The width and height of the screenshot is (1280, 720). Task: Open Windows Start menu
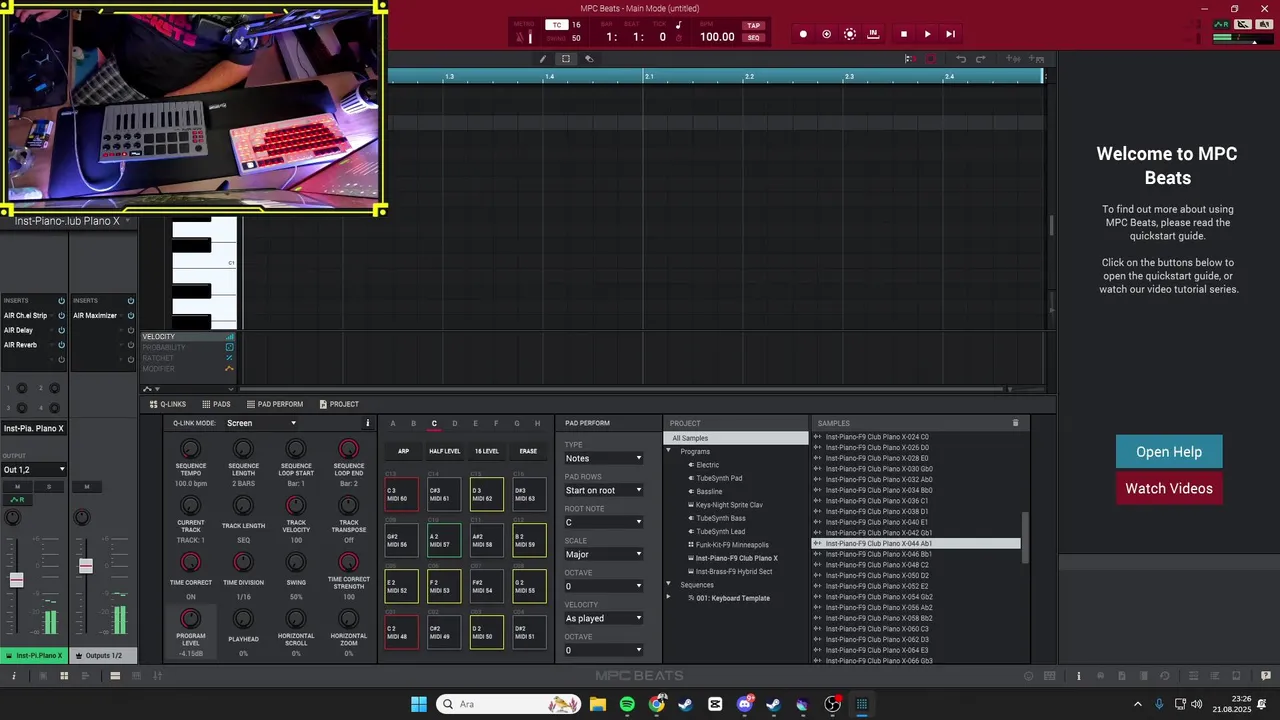pyautogui.click(x=419, y=704)
